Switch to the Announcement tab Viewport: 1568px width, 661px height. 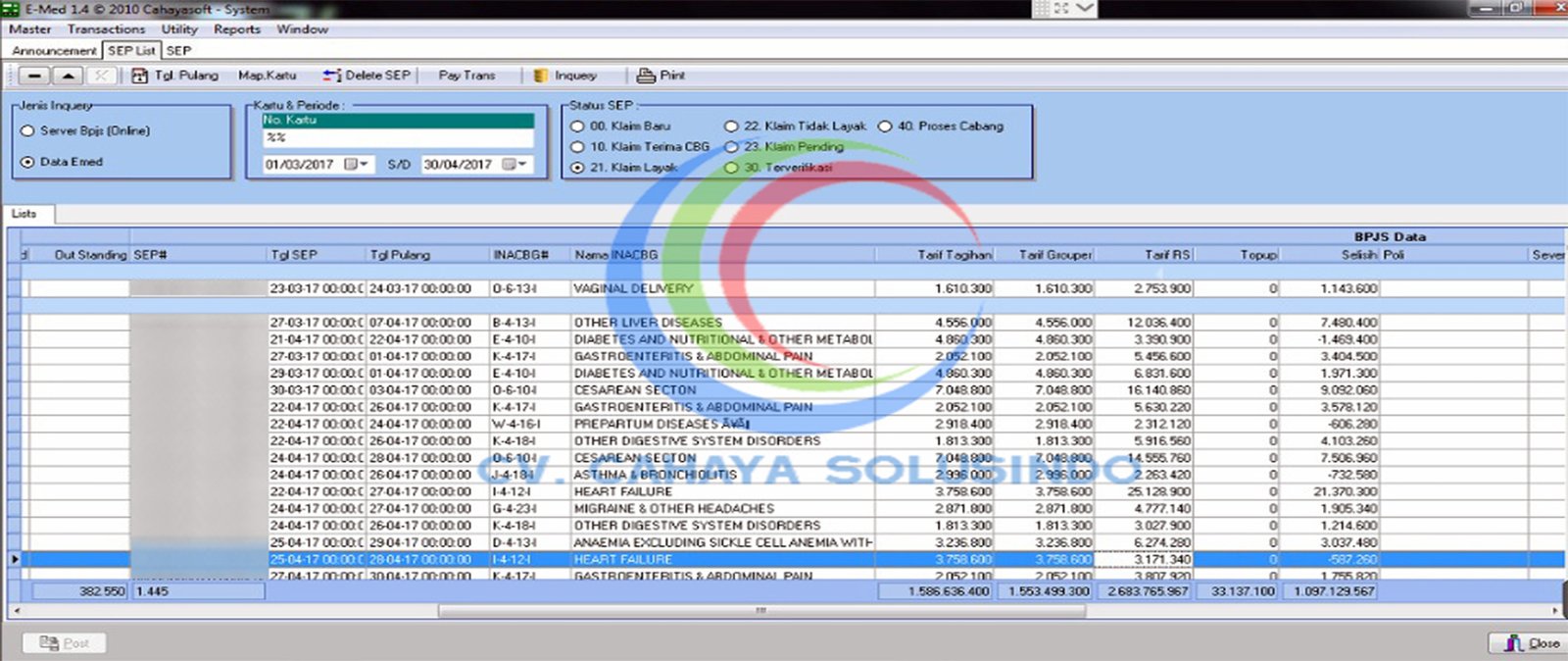[54, 50]
